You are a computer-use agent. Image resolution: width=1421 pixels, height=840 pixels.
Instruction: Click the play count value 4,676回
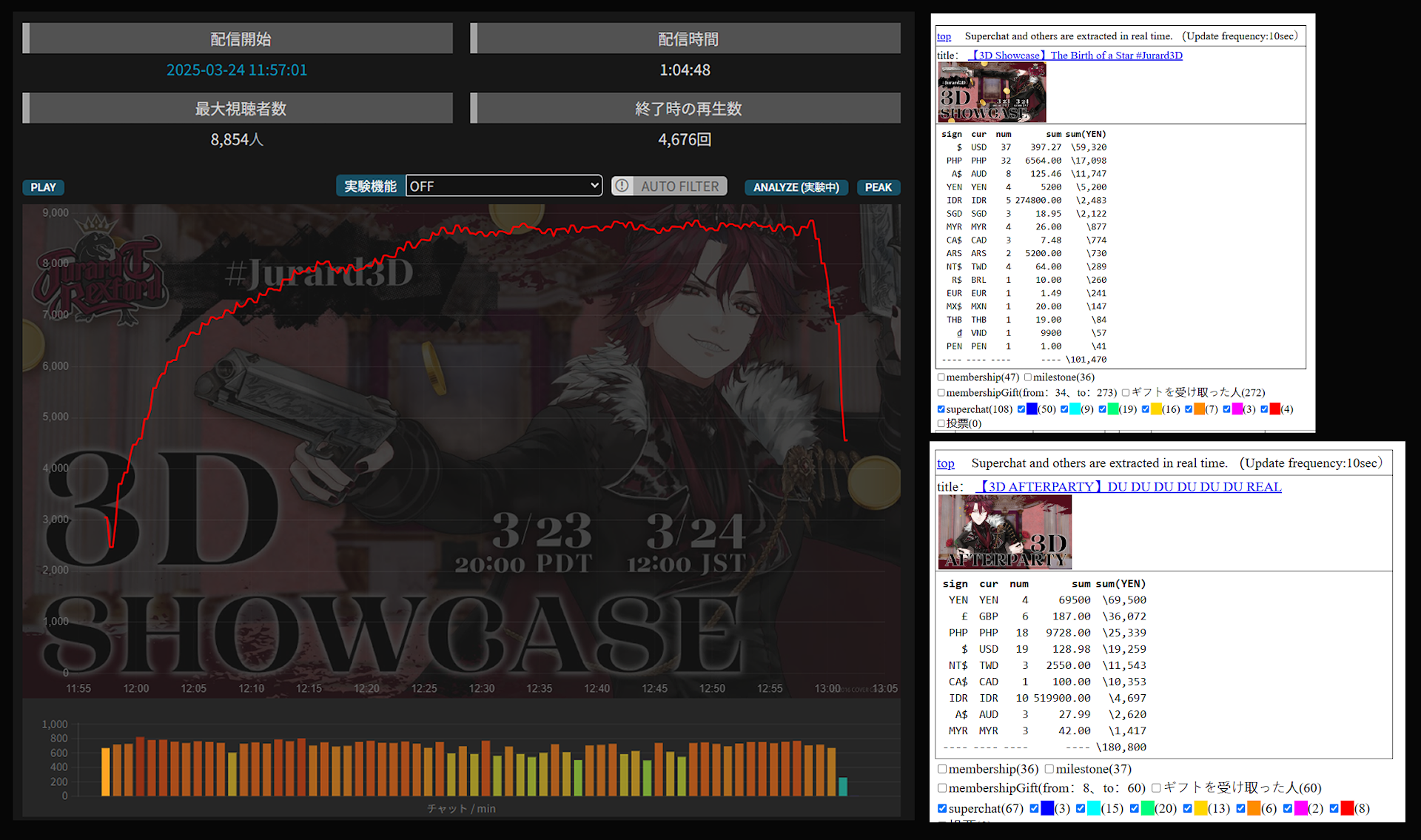pos(685,139)
